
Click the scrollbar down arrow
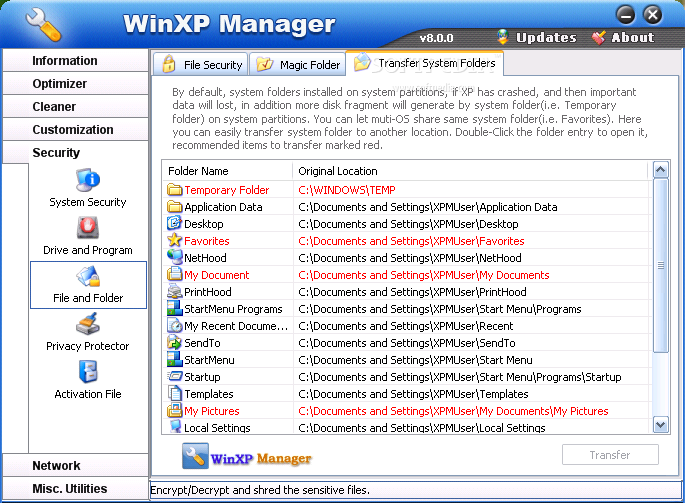661,424
